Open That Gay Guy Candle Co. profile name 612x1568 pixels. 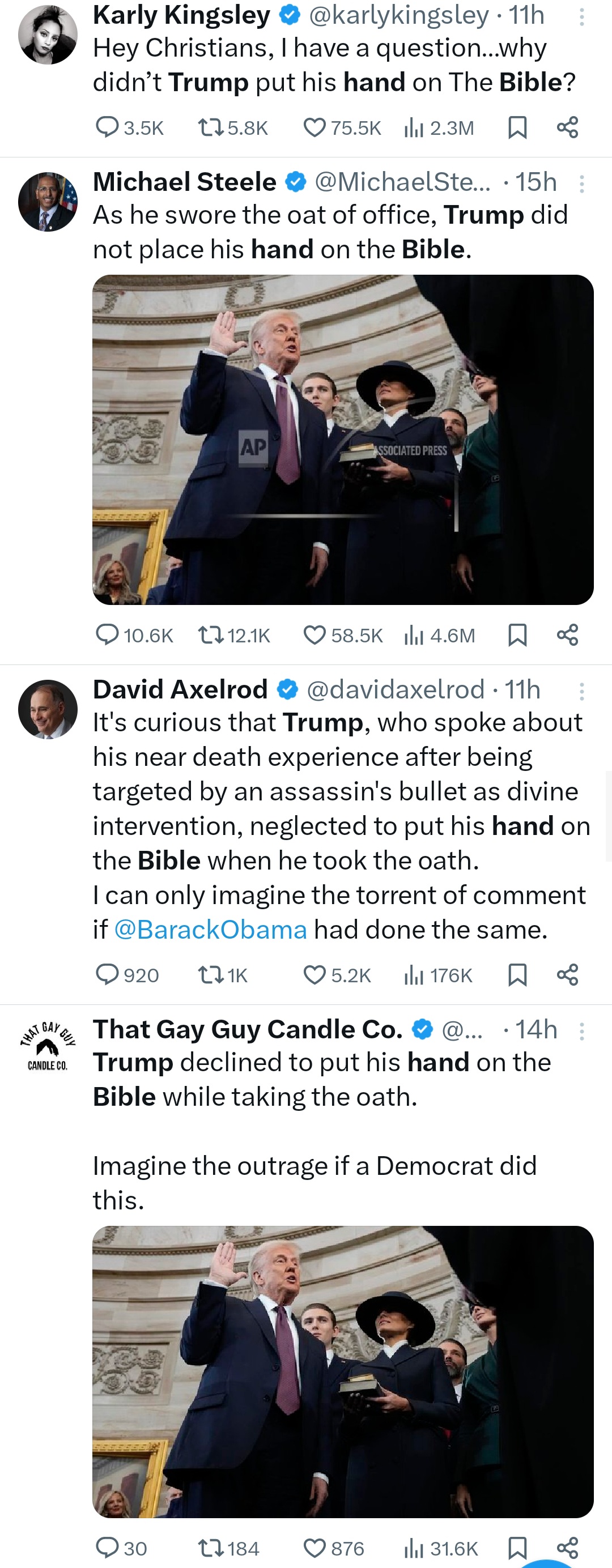point(247,1029)
